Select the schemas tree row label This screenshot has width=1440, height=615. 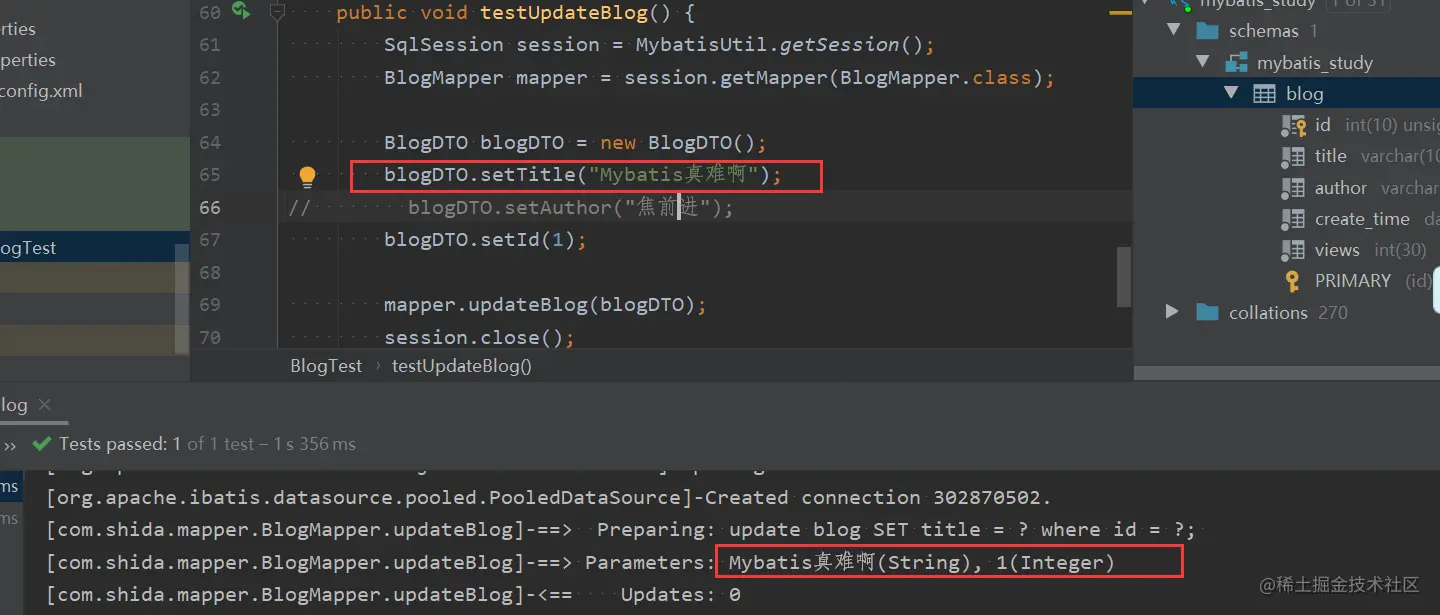coord(1263,31)
